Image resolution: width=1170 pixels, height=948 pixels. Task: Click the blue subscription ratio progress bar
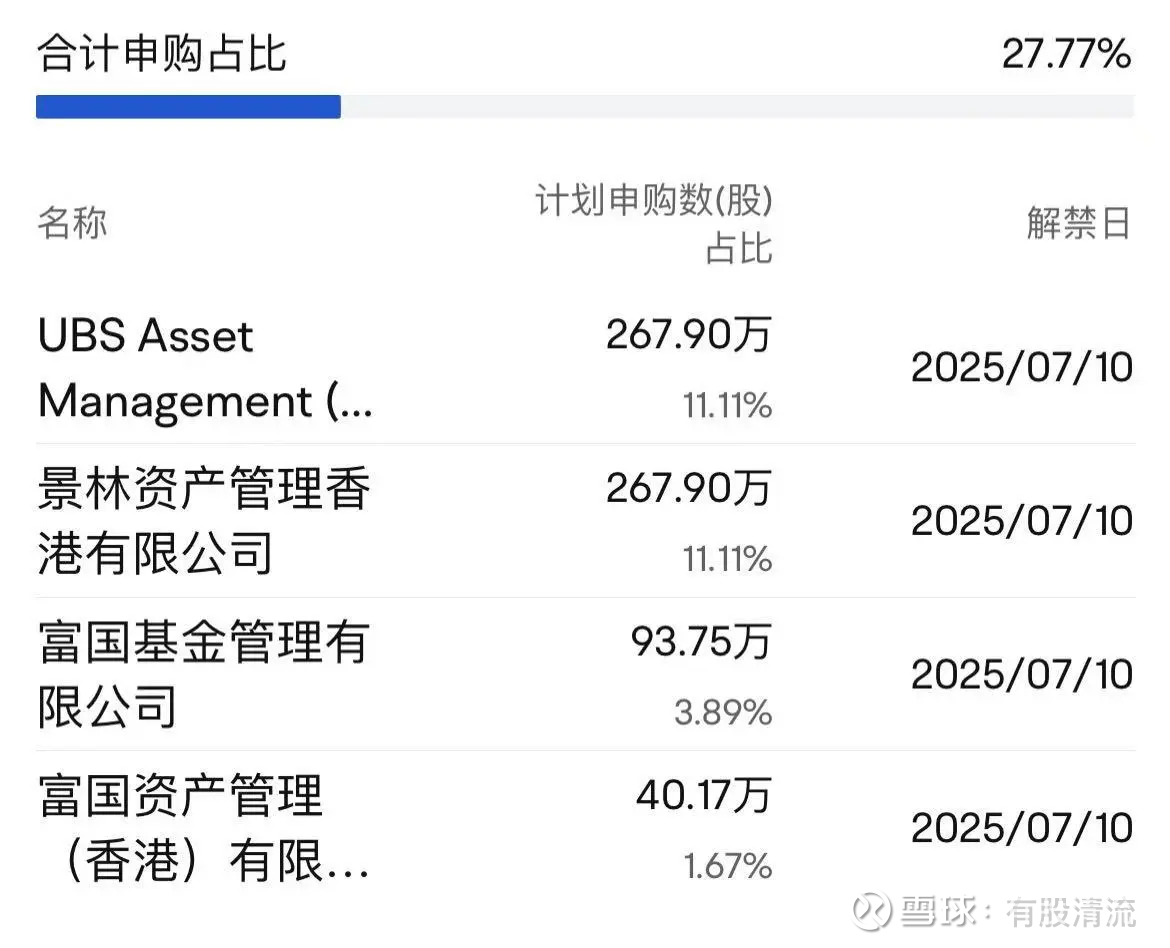pos(188,107)
